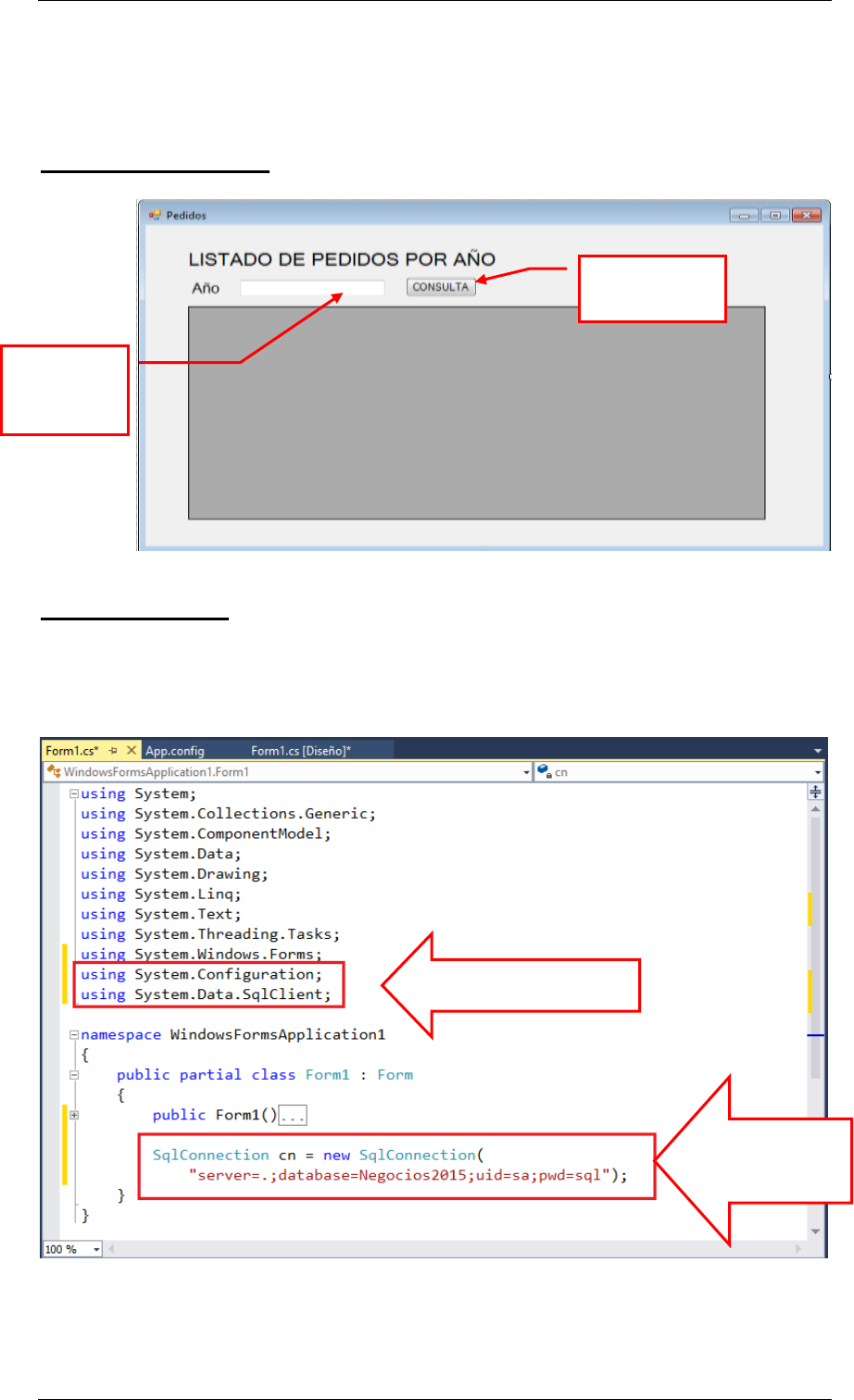Click the line 'using System.Threading.Tasks;'
This screenshot has width=854, height=1400.
click(x=210, y=934)
